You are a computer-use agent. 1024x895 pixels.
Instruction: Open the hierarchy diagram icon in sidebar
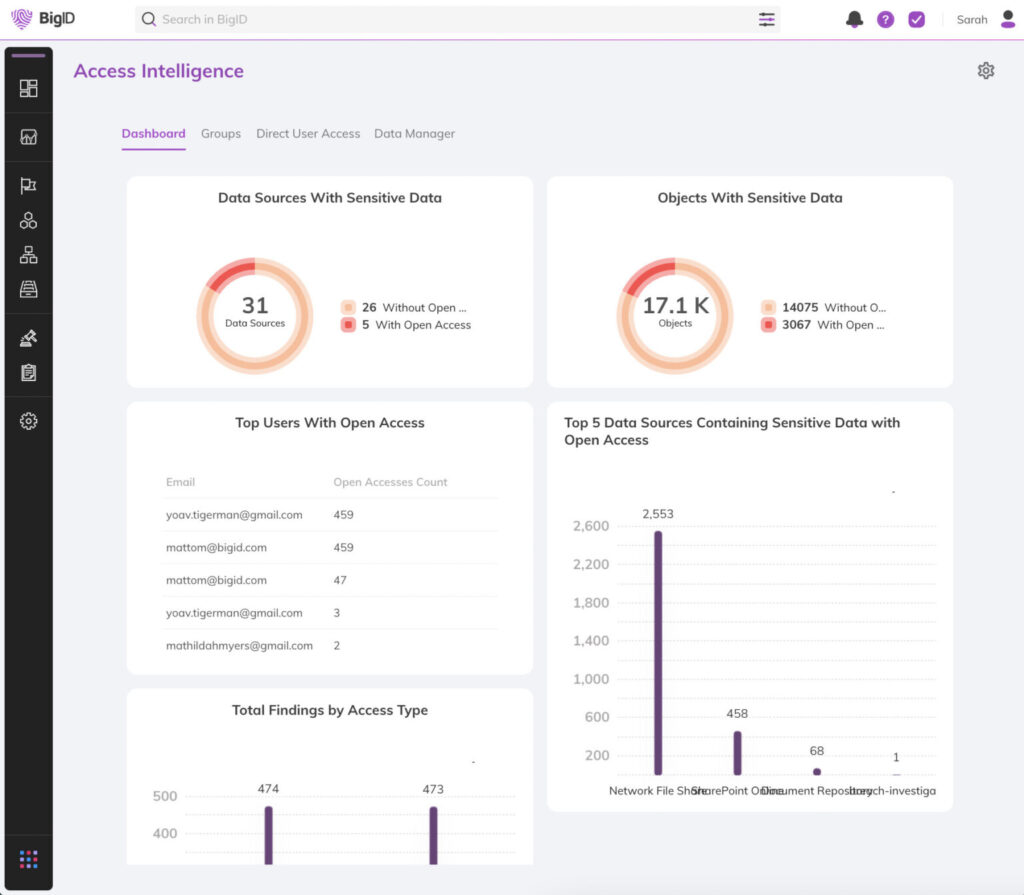pyautogui.click(x=28, y=255)
